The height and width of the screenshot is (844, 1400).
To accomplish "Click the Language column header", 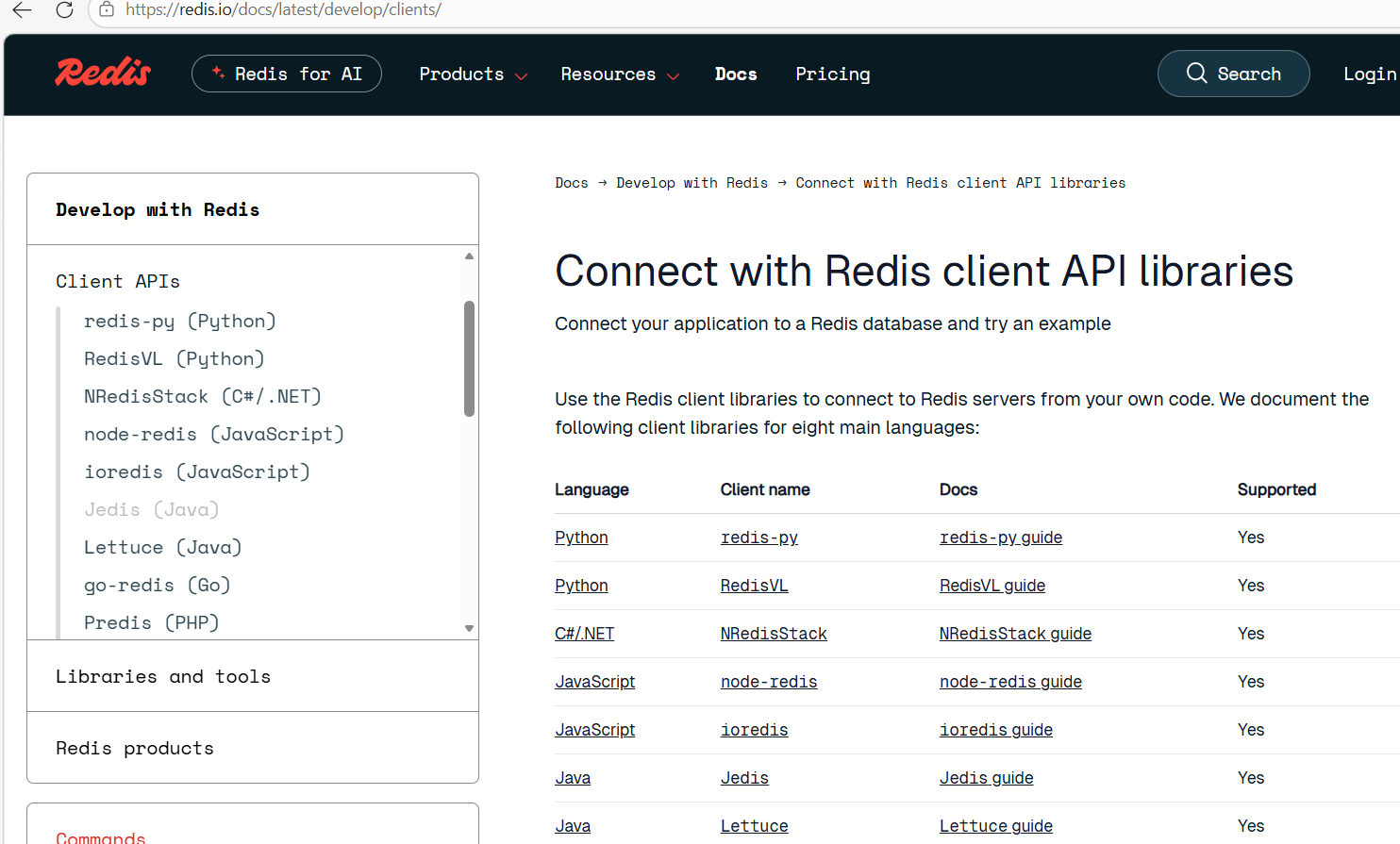I will tap(592, 489).
